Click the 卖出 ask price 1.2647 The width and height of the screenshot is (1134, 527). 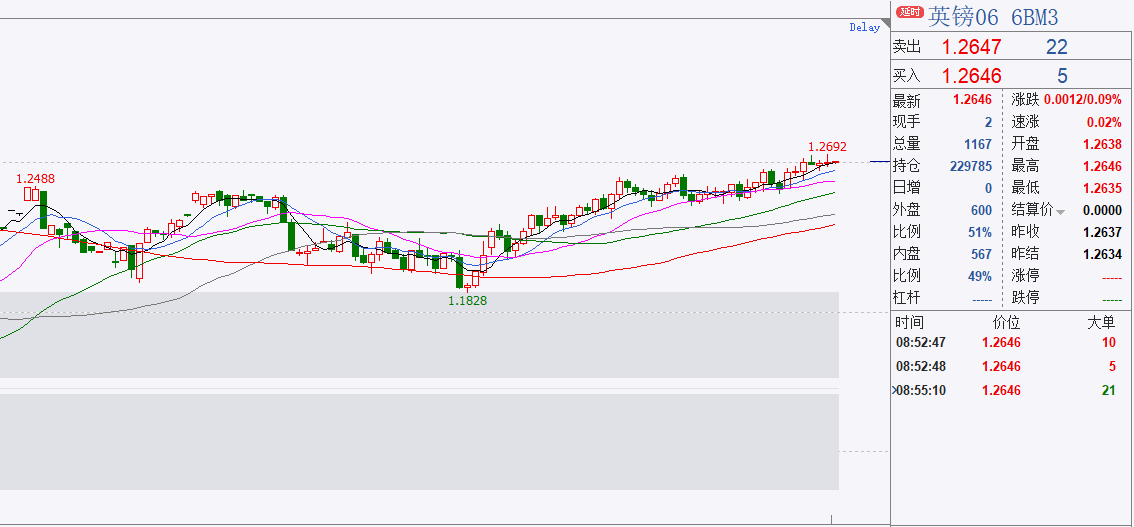point(971,48)
